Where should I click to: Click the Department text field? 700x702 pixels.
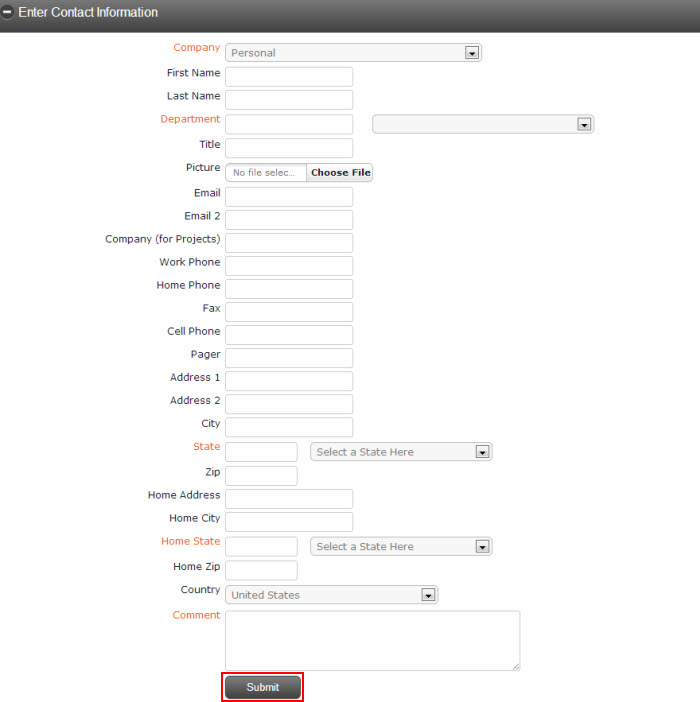click(x=289, y=124)
